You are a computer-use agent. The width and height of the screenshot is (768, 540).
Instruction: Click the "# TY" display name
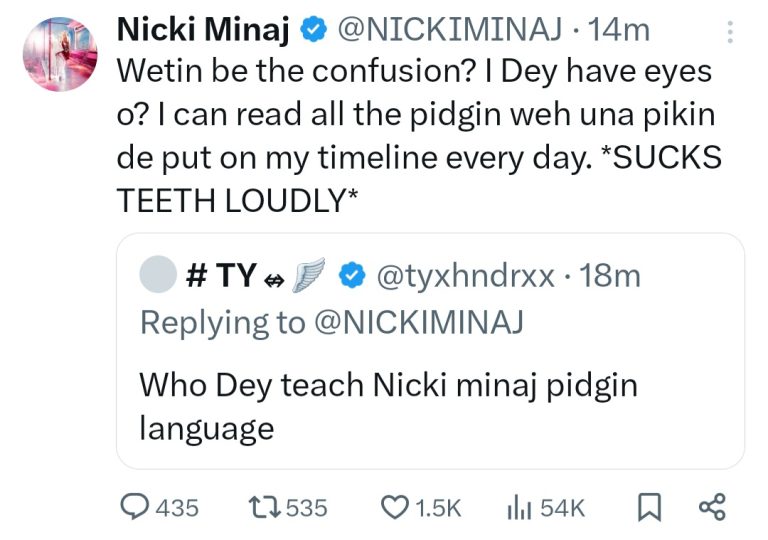pos(221,276)
